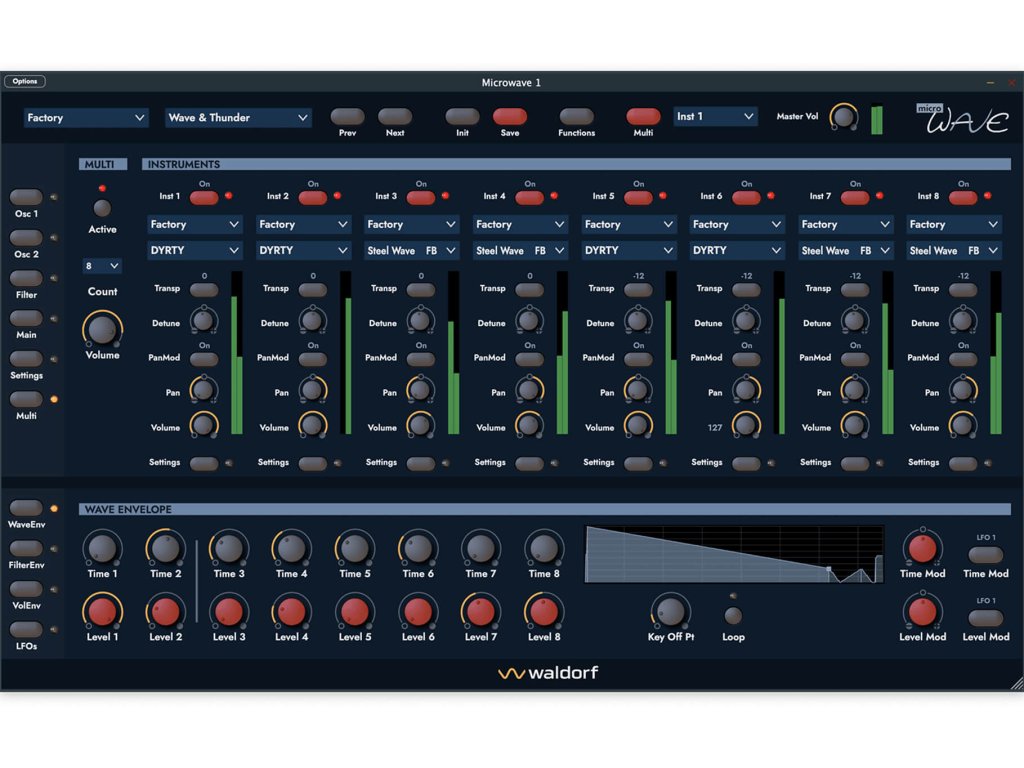
Task: Click the microWAVE logo
Action: pos(964,118)
